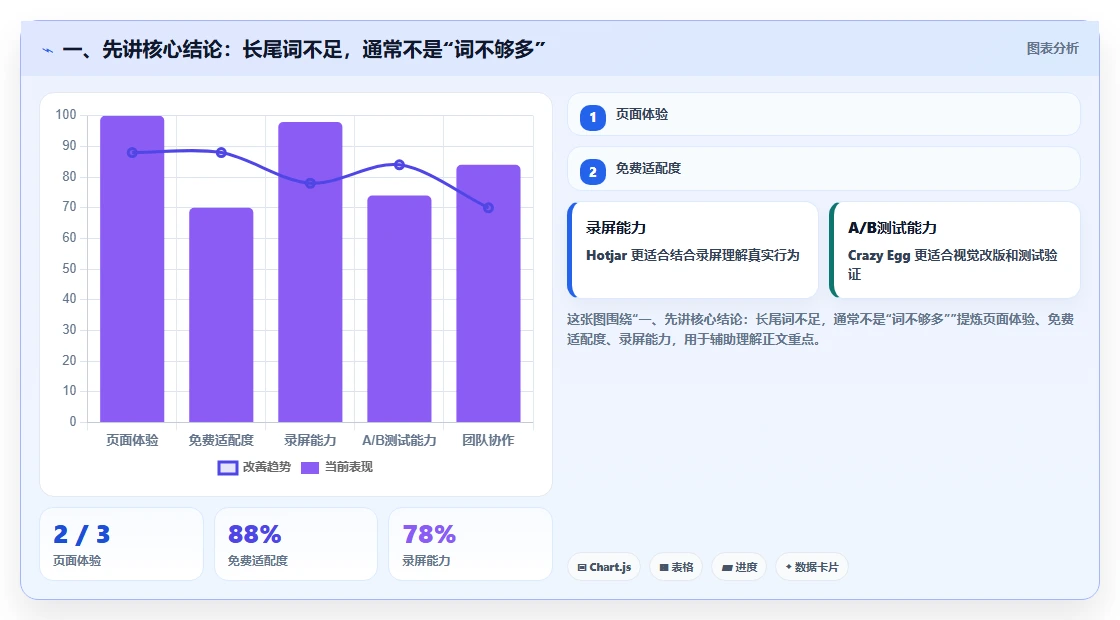Click the 改善趋势 legend color box
This screenshot has height=620, width=1120.
[227, 468]
